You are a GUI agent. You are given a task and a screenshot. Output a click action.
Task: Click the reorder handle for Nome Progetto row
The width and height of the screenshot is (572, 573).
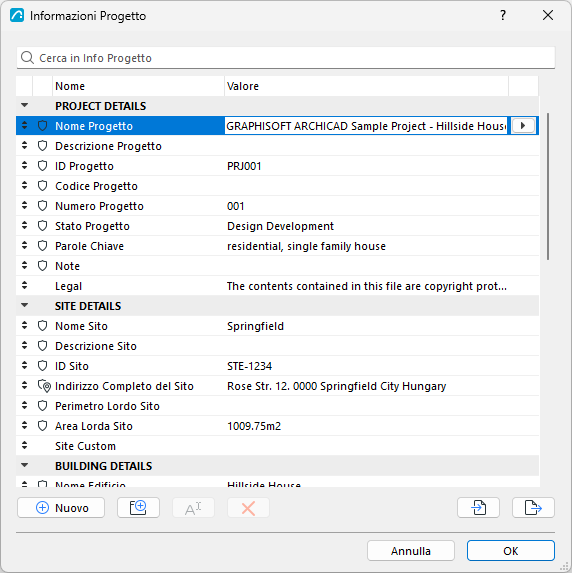point(24,125)
